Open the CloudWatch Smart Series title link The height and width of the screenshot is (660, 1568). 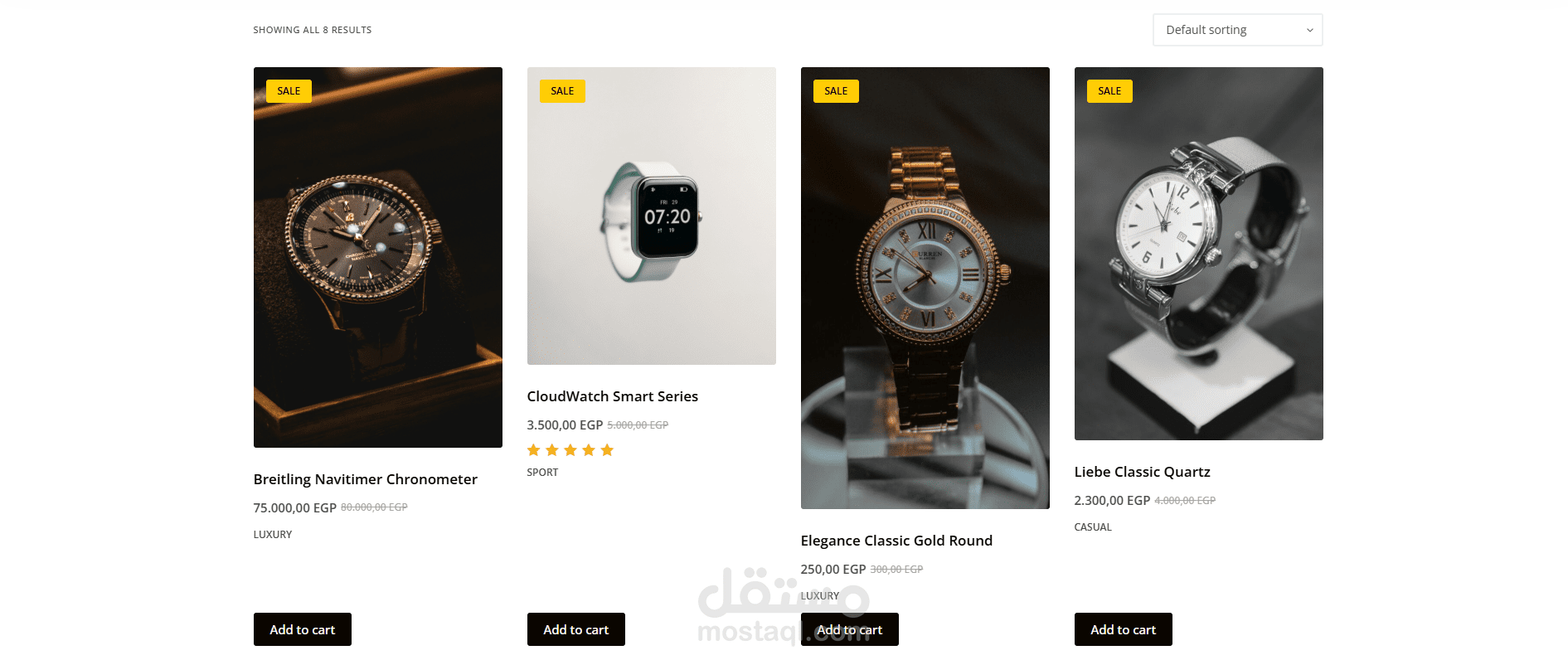pos(613,396)
